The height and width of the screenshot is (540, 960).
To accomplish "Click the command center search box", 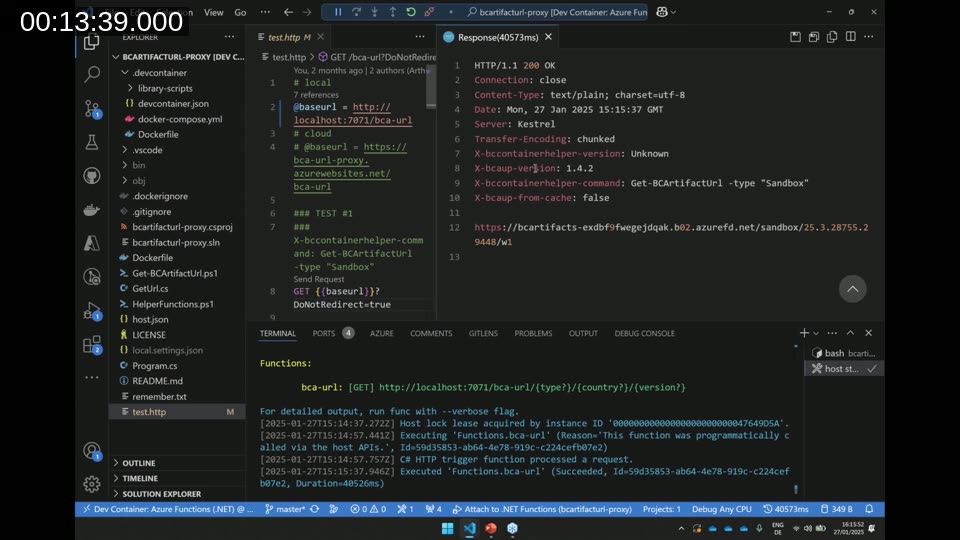I will tap(555, 12).
